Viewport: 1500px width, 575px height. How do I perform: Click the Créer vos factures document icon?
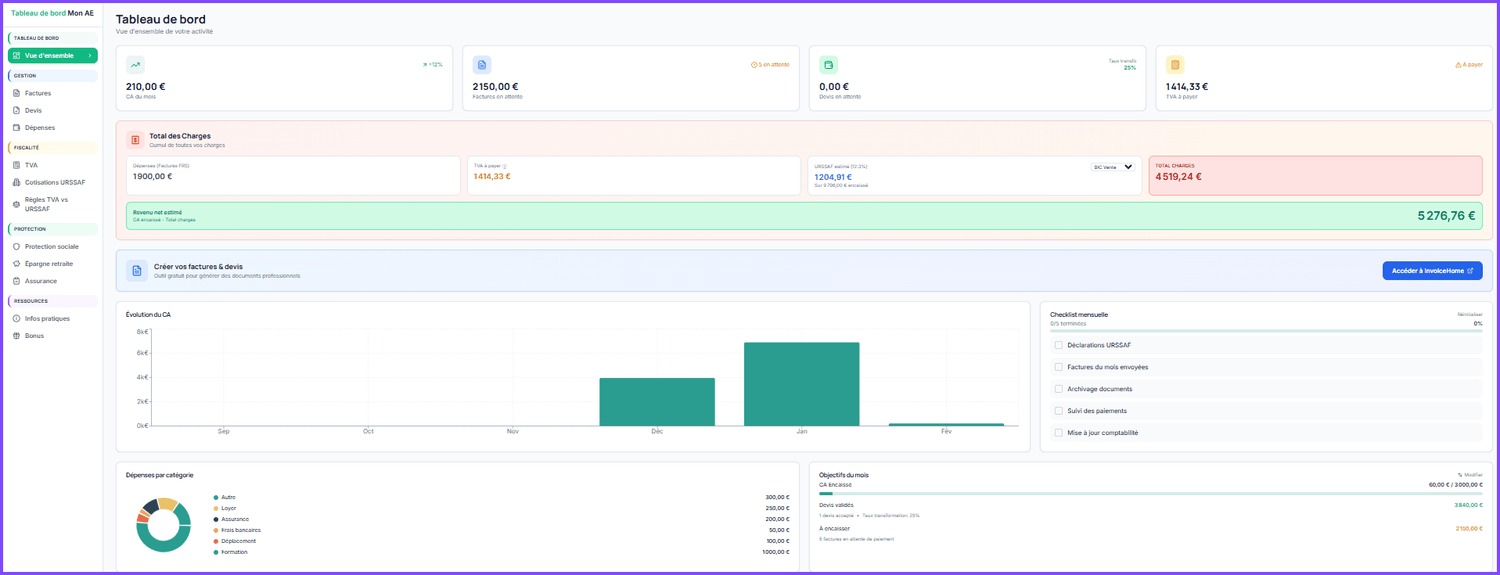(x=137, y=270)
